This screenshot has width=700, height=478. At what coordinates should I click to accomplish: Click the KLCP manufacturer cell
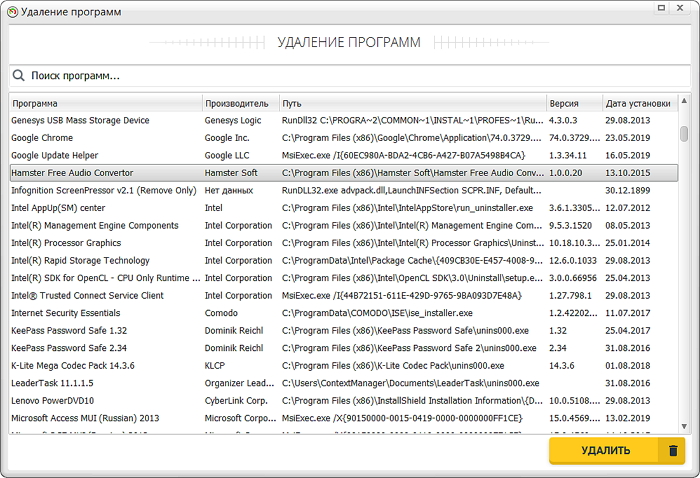point(215,366)
